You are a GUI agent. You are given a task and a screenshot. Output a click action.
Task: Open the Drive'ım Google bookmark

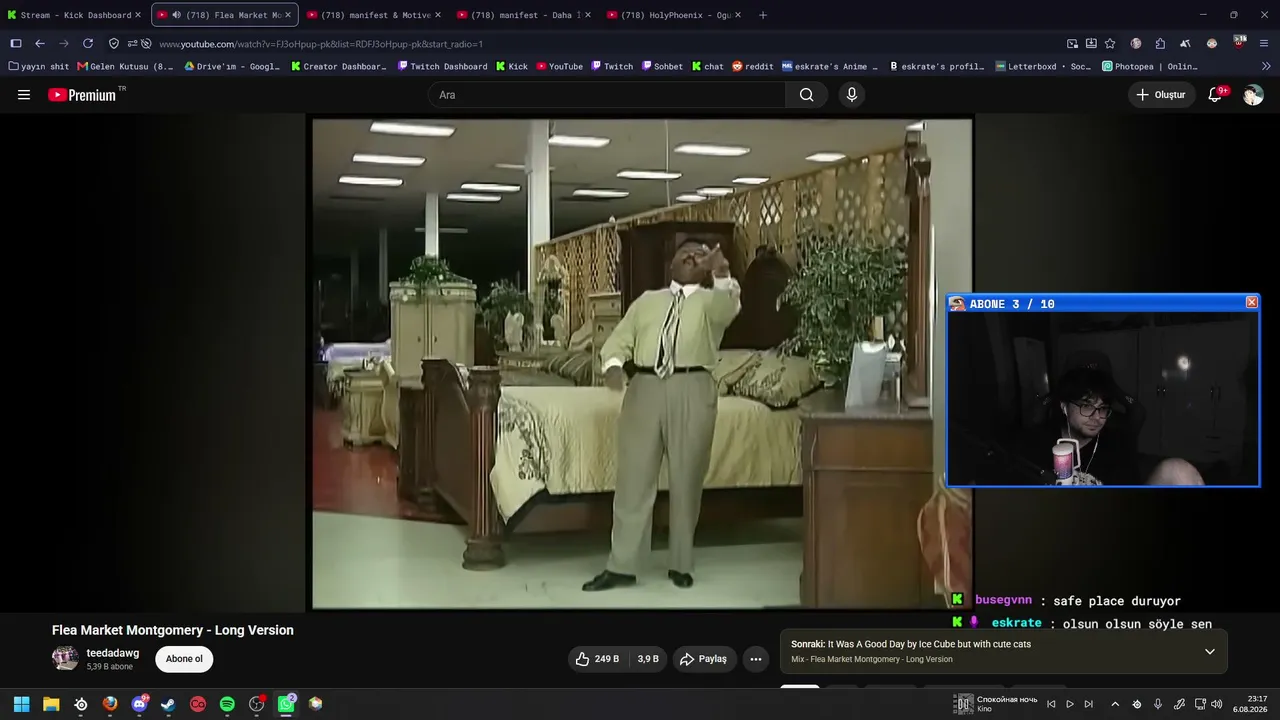(233, 67)
